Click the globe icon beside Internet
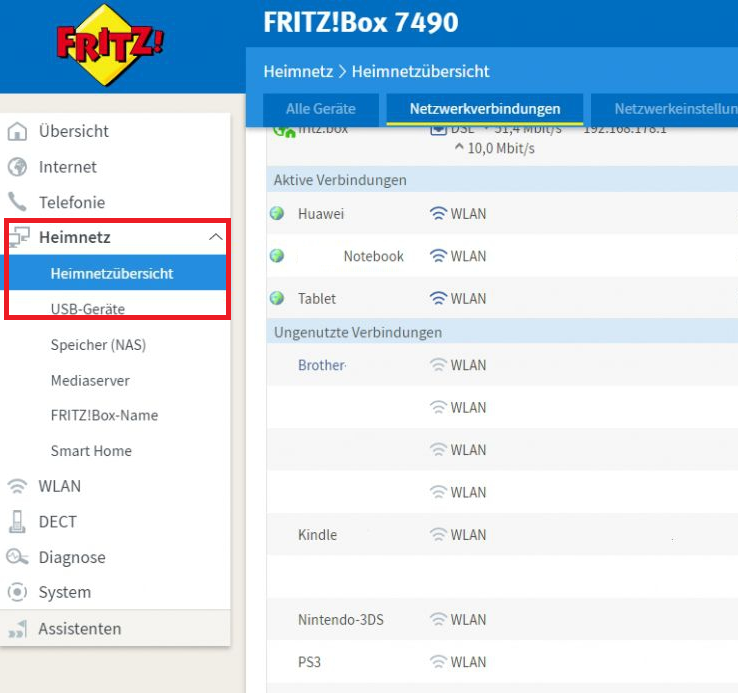 [x=17, y=167]
